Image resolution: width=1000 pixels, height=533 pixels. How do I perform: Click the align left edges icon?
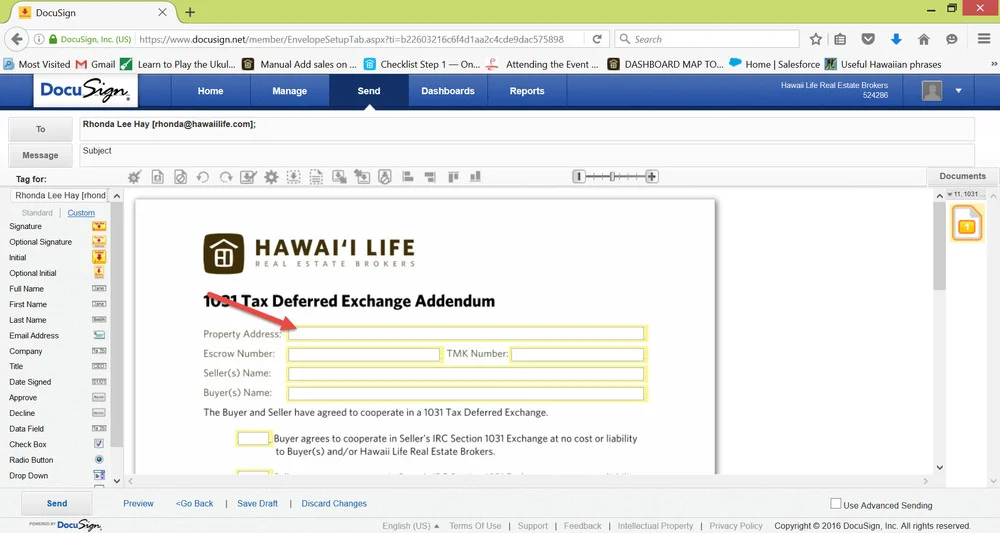pyautogui.click(x=408, y=177)
